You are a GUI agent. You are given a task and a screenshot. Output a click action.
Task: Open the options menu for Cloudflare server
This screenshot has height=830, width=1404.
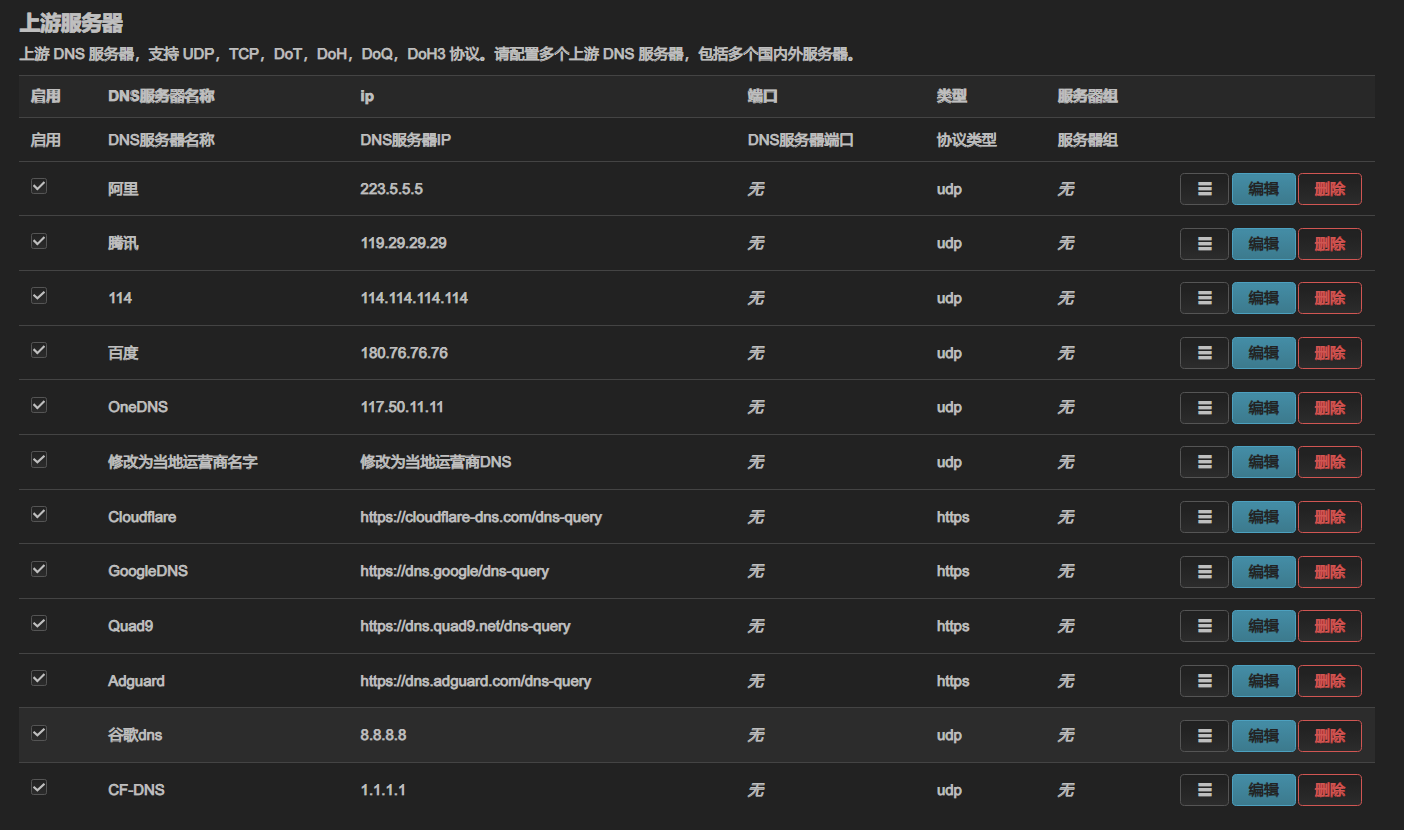pyautogui.click(x=1203, y=516)
